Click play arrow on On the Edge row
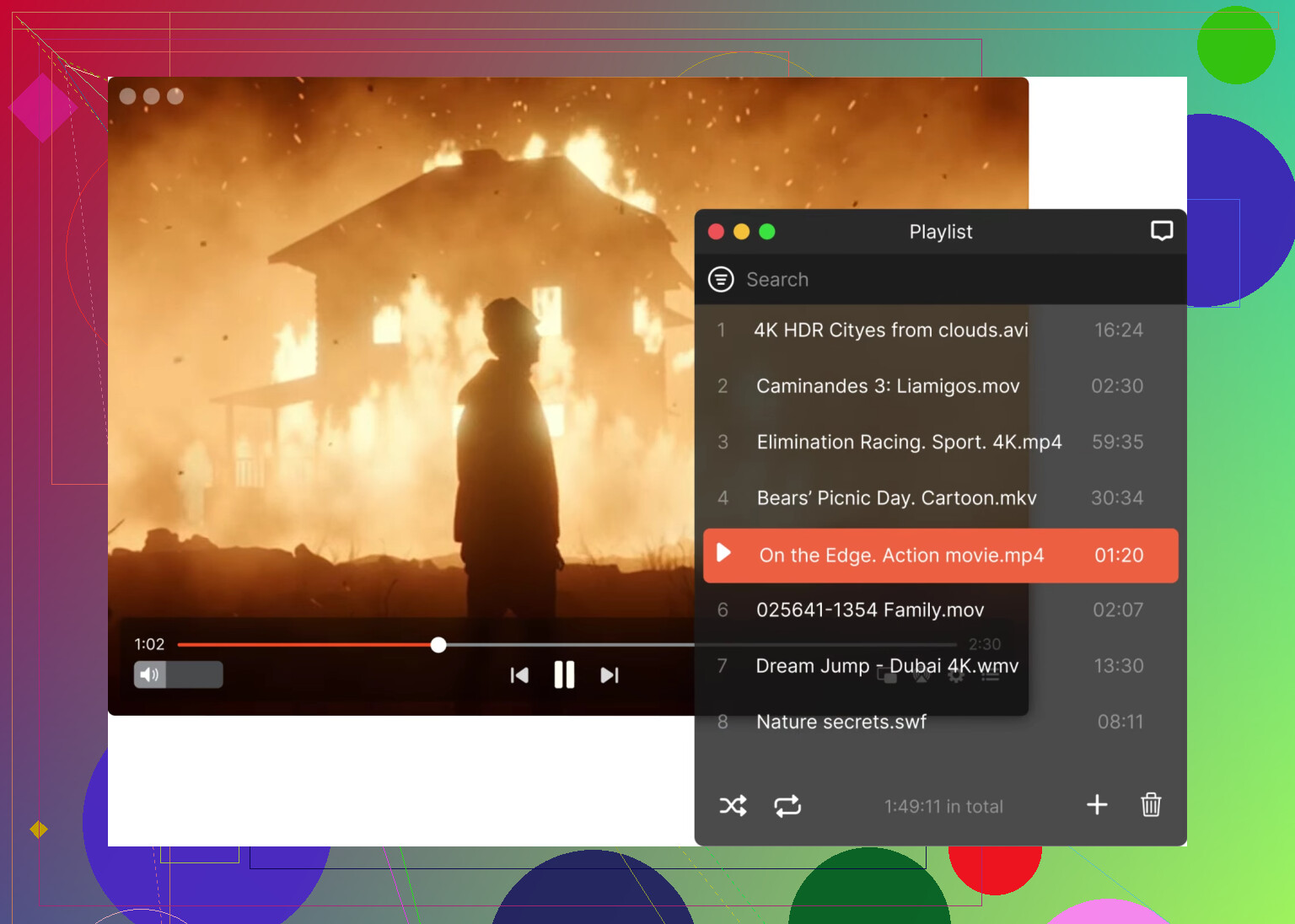The image size is (1295, 924). (723, 553)
